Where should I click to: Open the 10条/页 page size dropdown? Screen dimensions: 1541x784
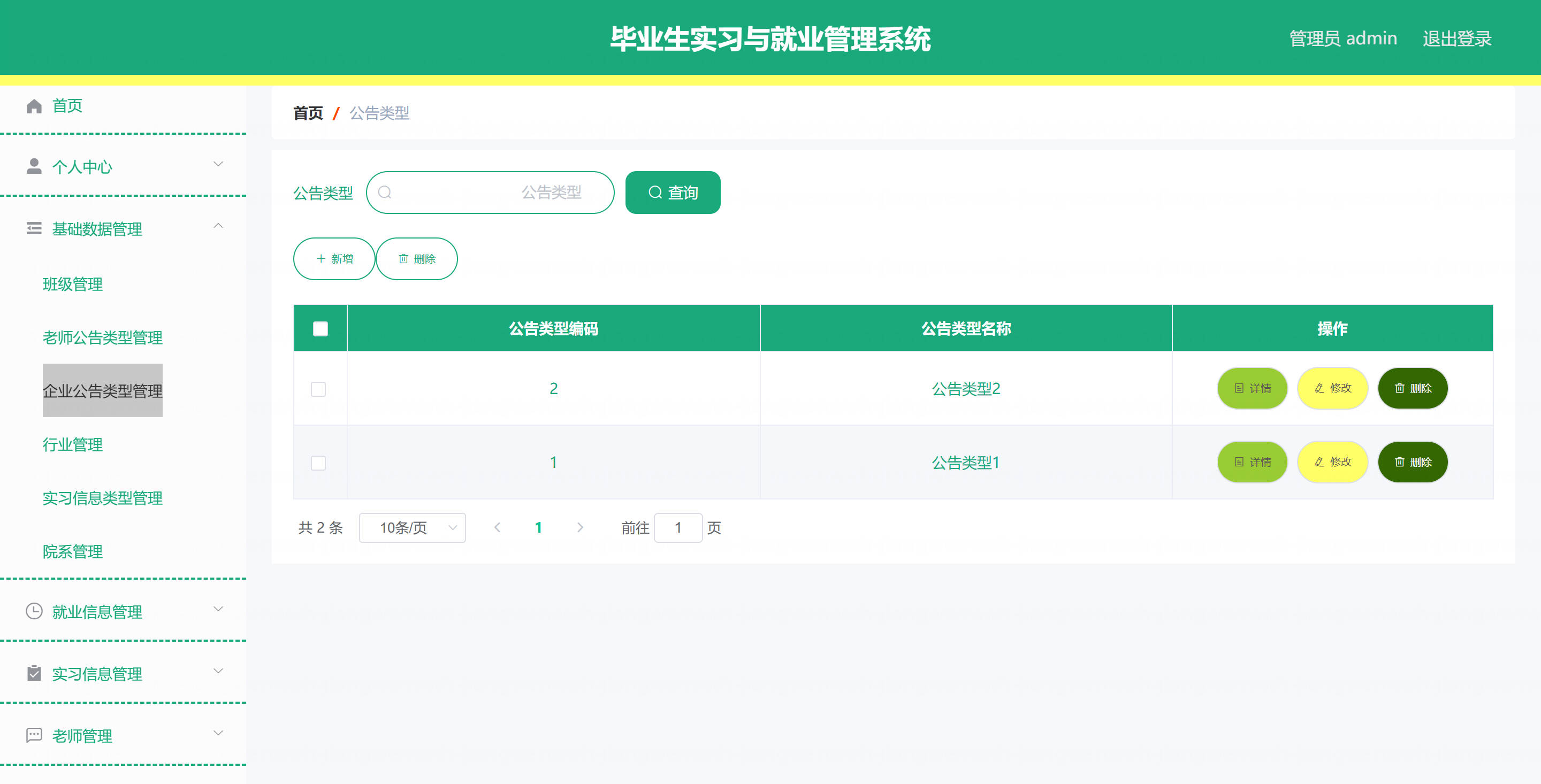tap(412, 528)
